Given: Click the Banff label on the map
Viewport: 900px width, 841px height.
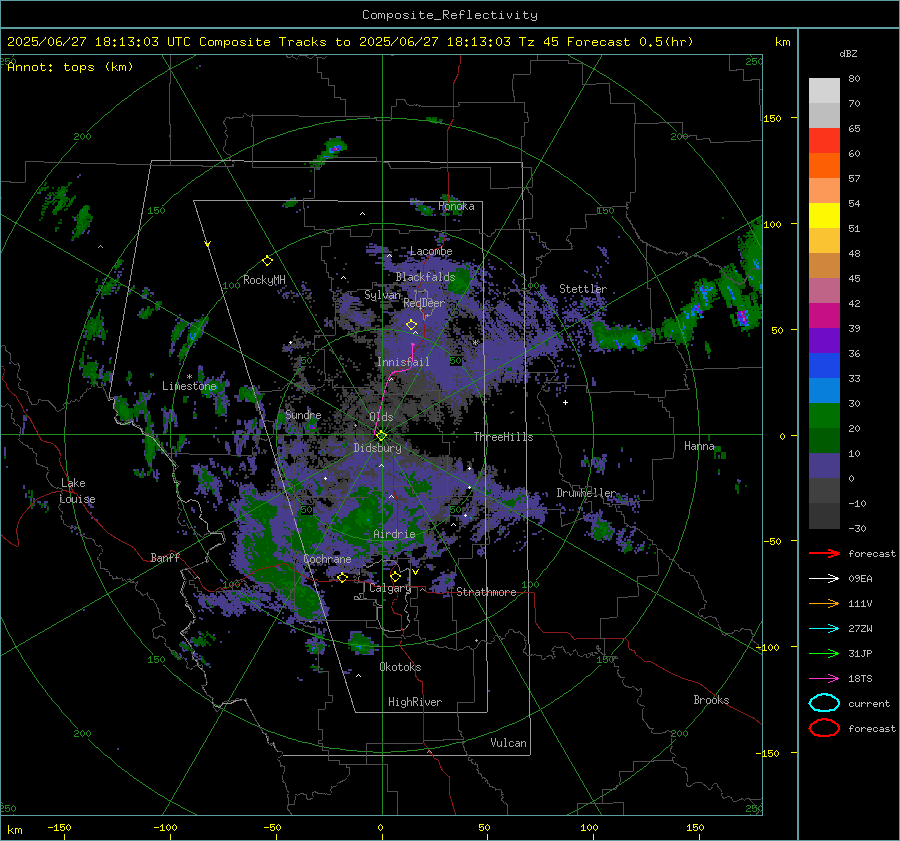Looking at the screenshot, I should tap(165, 558).
